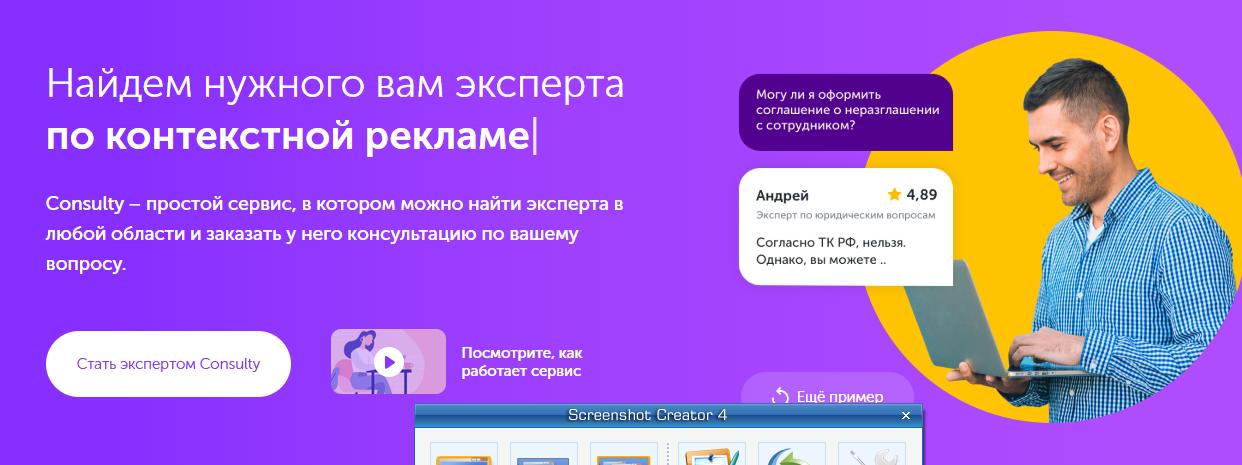Click the 'Эксперт по юридическим вопросам' label
The width and height of the screenshot is (1242, 465).
click(845, 215)
